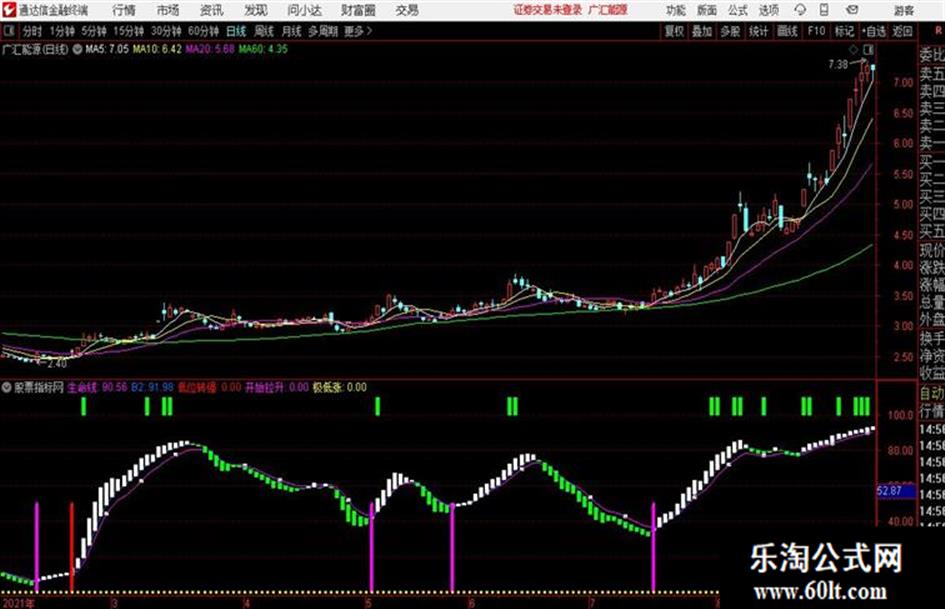Open the 公式 formula menu
Image resolution: width=945 pixels, height=609 pixels.
[738, 10]
